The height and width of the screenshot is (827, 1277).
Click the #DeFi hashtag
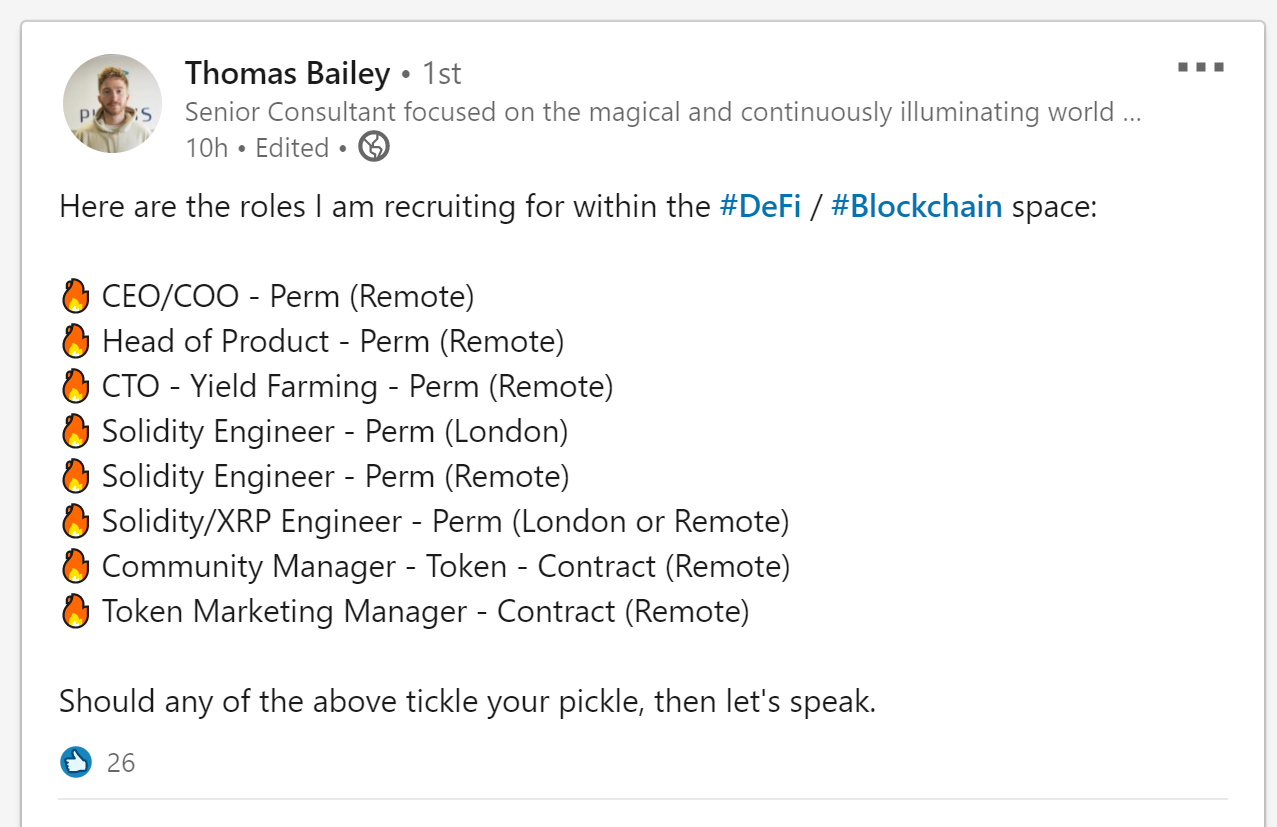pos(760,207)
